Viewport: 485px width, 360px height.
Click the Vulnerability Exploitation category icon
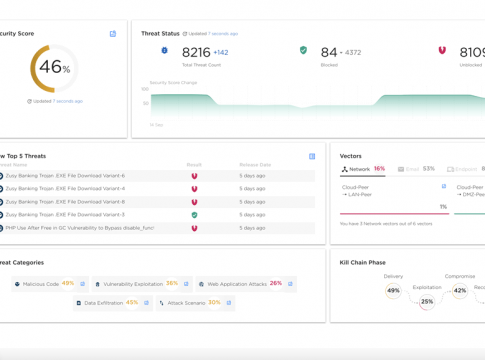coord(97,284)
